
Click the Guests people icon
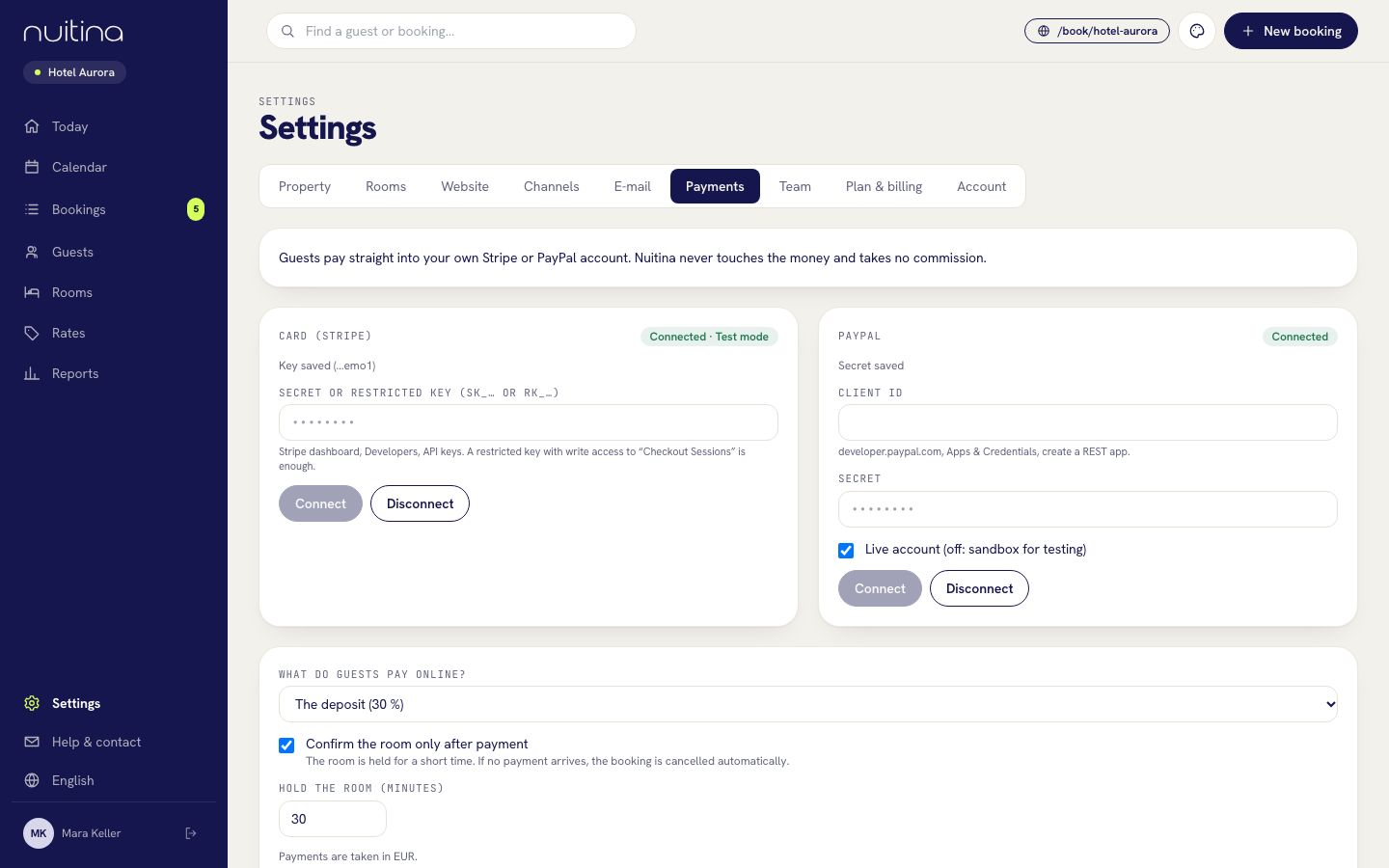point(32,252)
